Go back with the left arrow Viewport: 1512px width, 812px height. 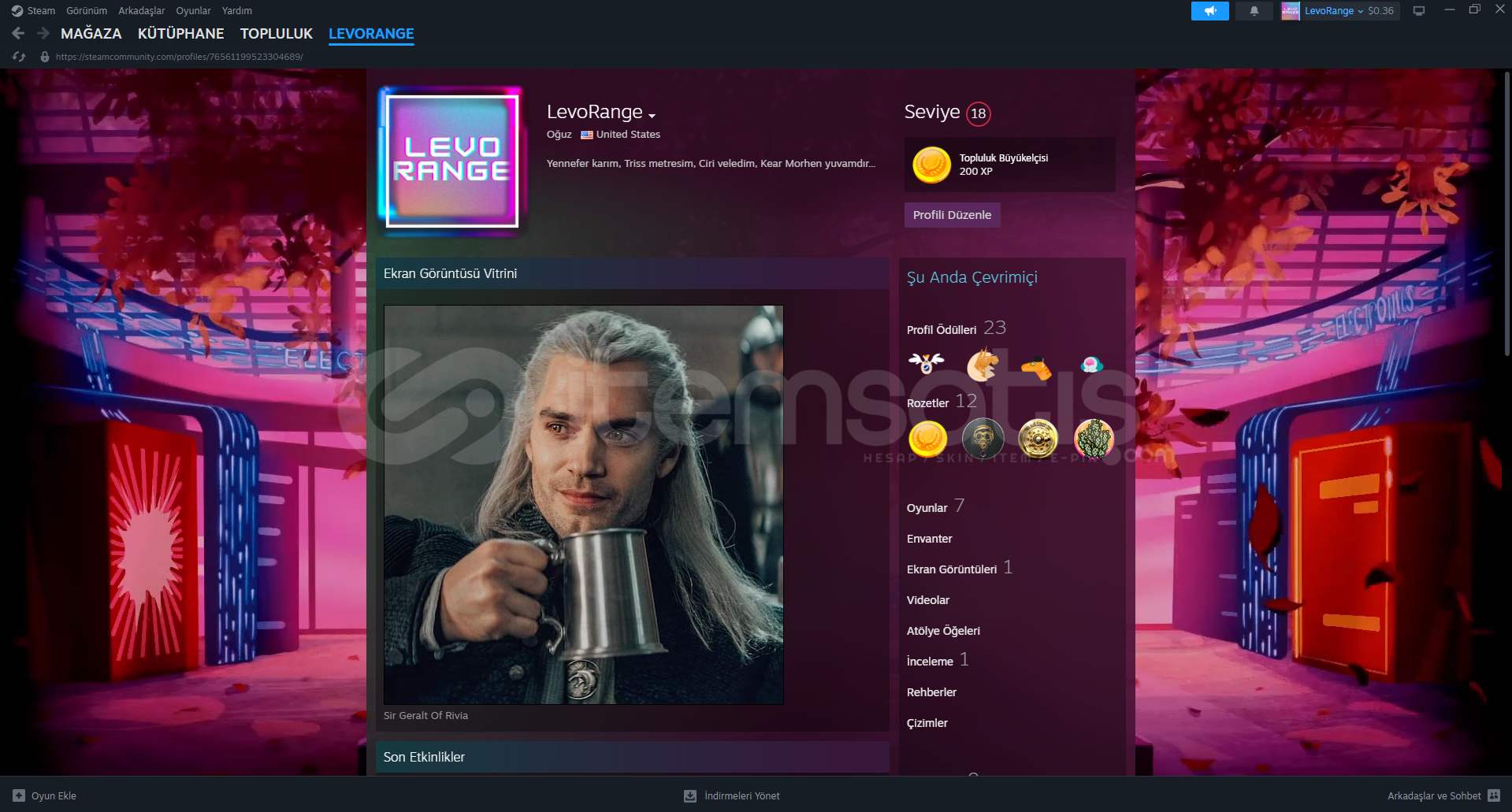tap(18, 33)
